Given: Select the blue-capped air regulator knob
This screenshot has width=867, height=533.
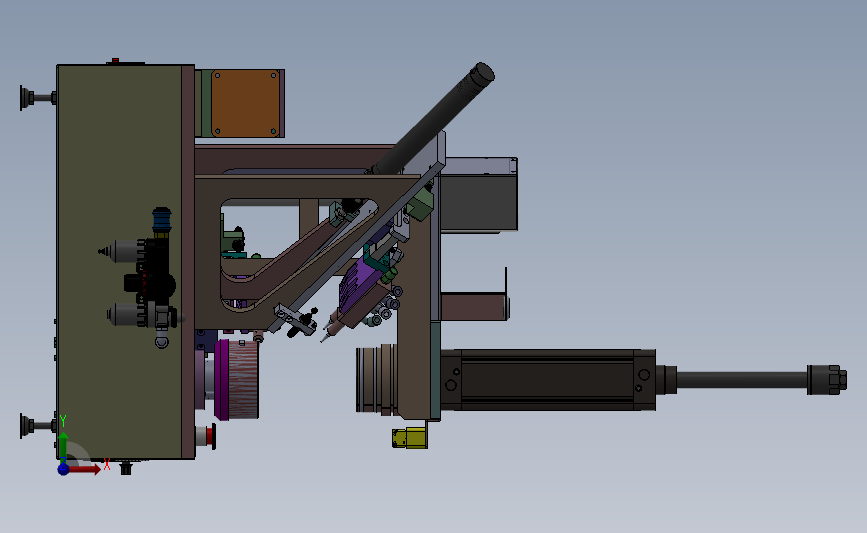Looking at the screenshot, I should coord(161,220).
